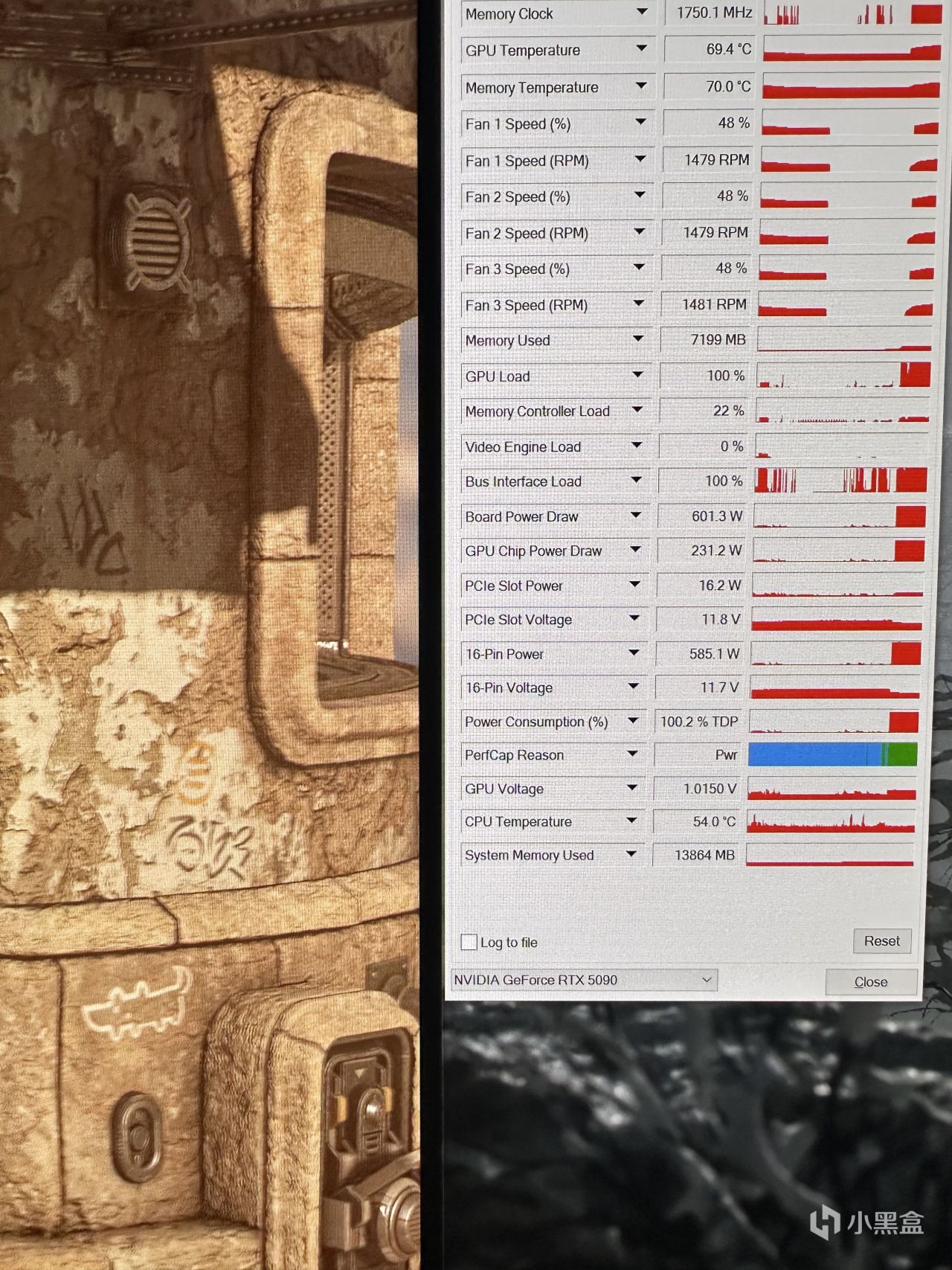Viewport: 952px width, 1270px height.
Task: Open the 16-Pin Power sensor dropdown
Action: pyautogui.click(x=634, y=652)
